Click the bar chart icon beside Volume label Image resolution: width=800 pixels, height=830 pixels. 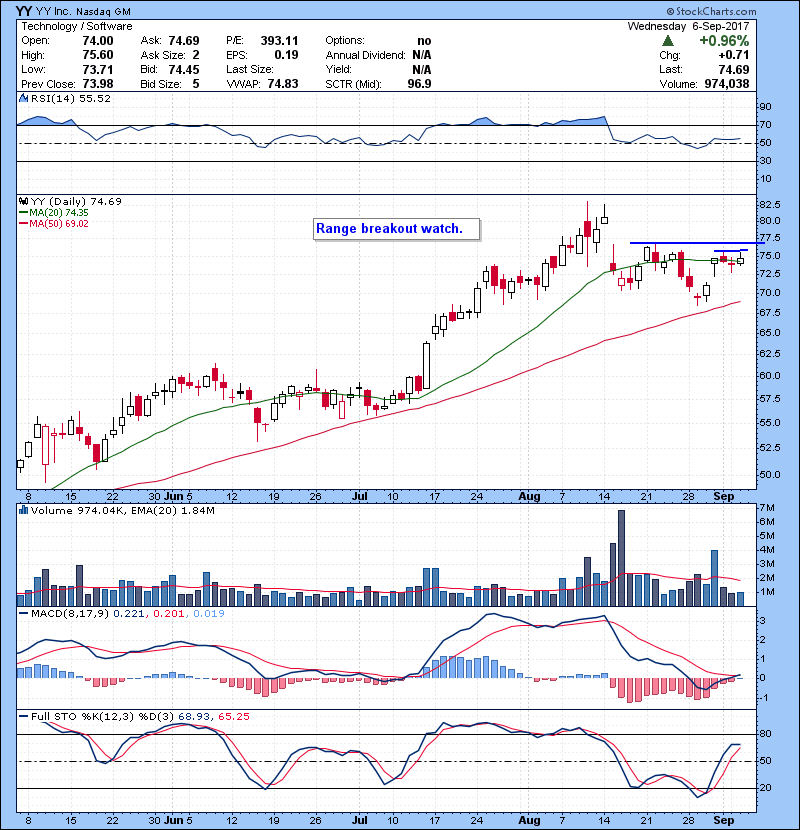[x=23, y=511]
